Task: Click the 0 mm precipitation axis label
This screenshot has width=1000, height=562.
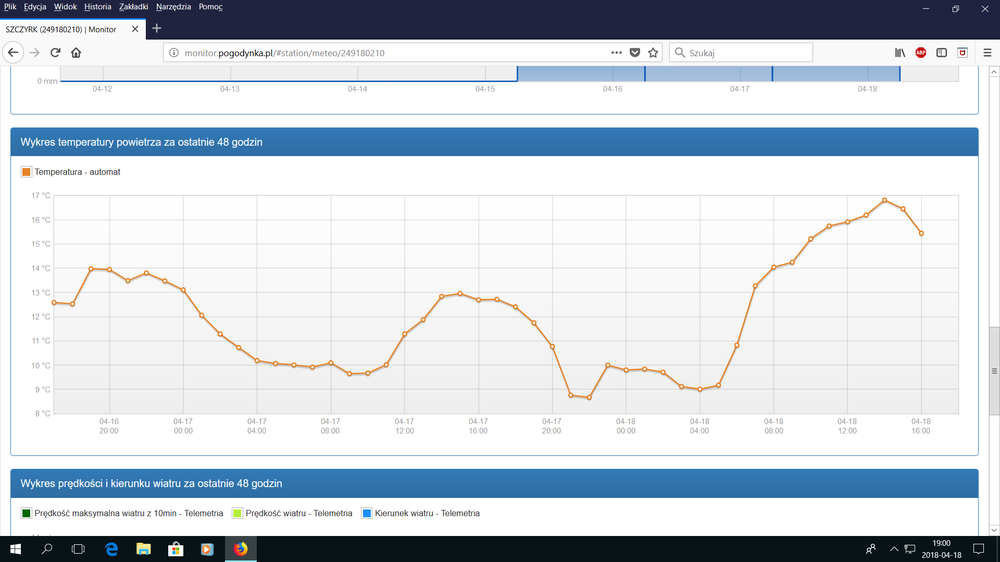Action: 47,81
